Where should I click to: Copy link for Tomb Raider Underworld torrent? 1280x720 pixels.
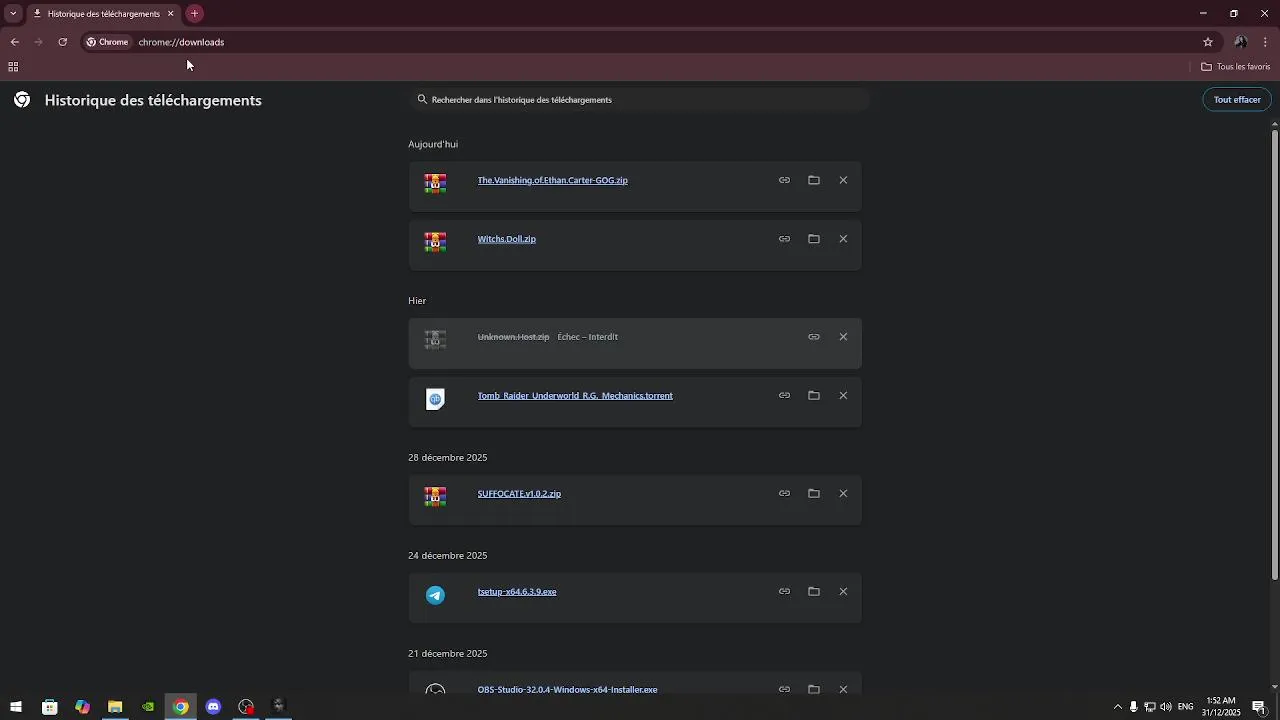pos(784,395)
